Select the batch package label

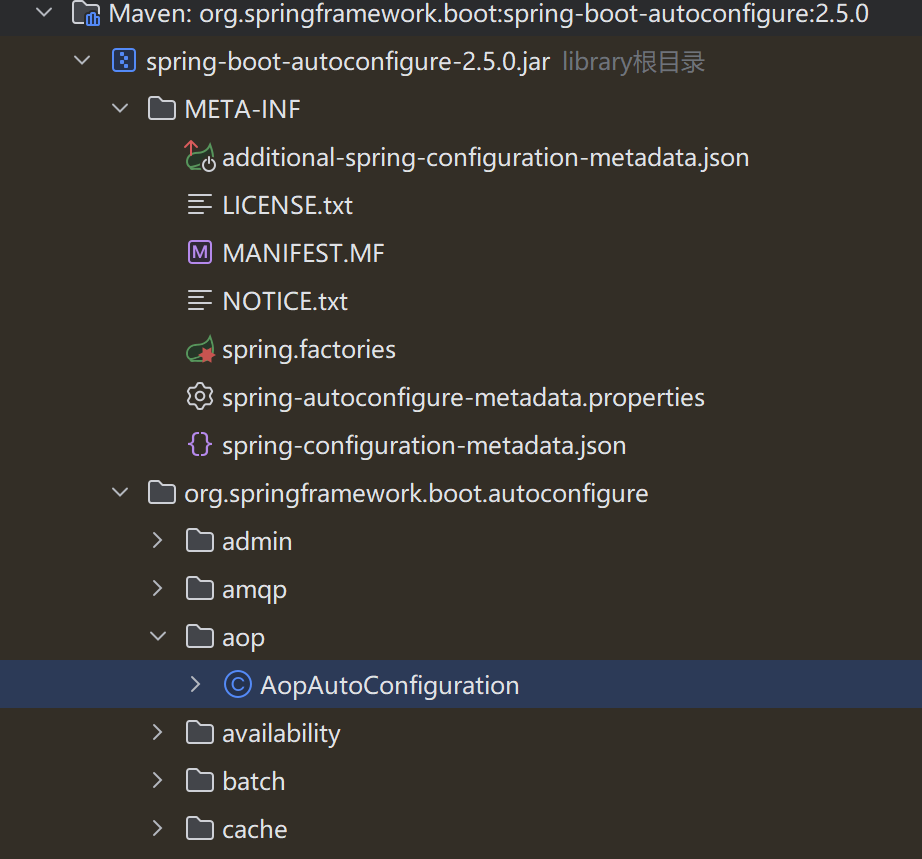[x=253, y=781]
